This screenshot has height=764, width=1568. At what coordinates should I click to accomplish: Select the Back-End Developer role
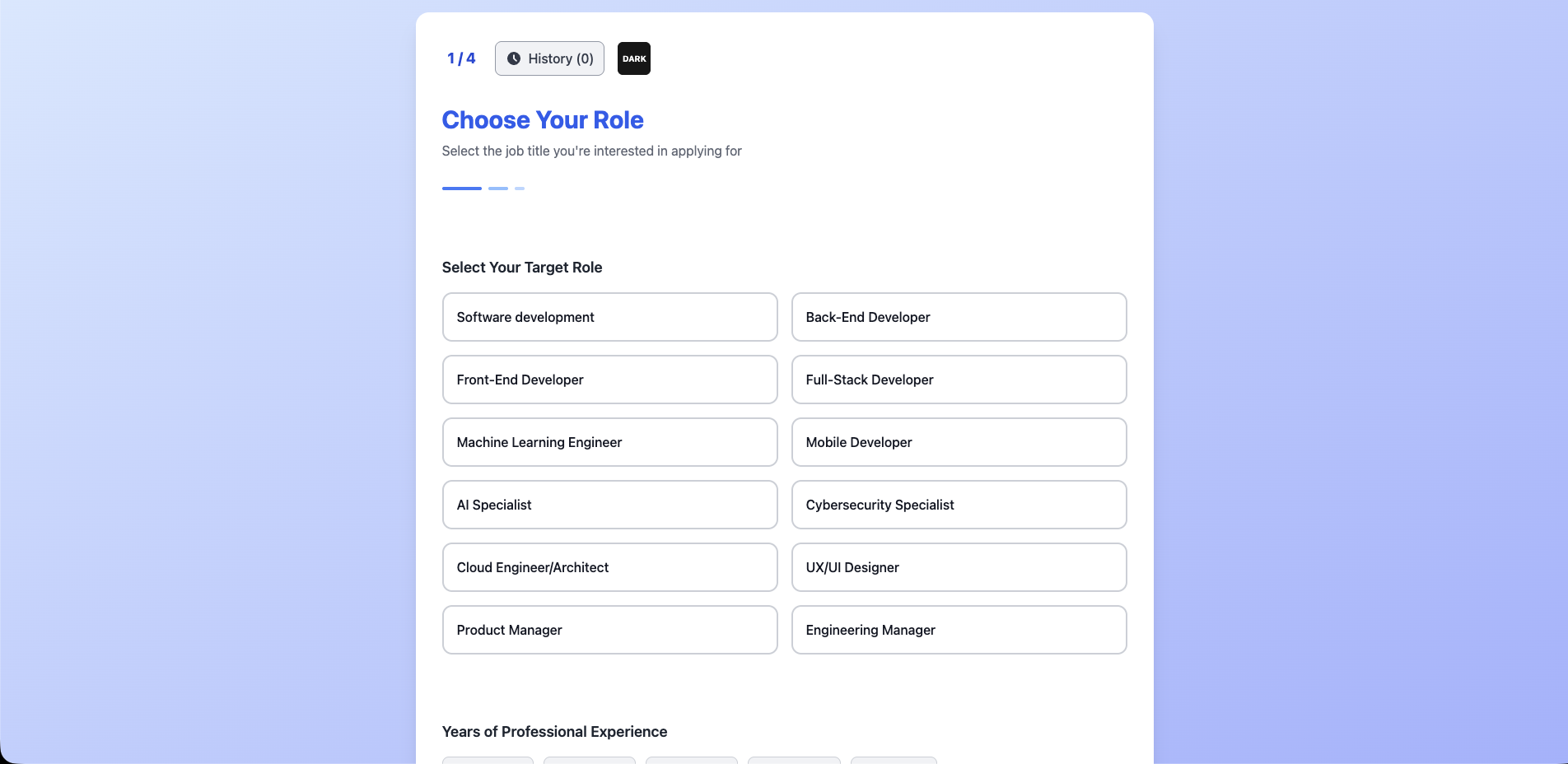[958, 317]
